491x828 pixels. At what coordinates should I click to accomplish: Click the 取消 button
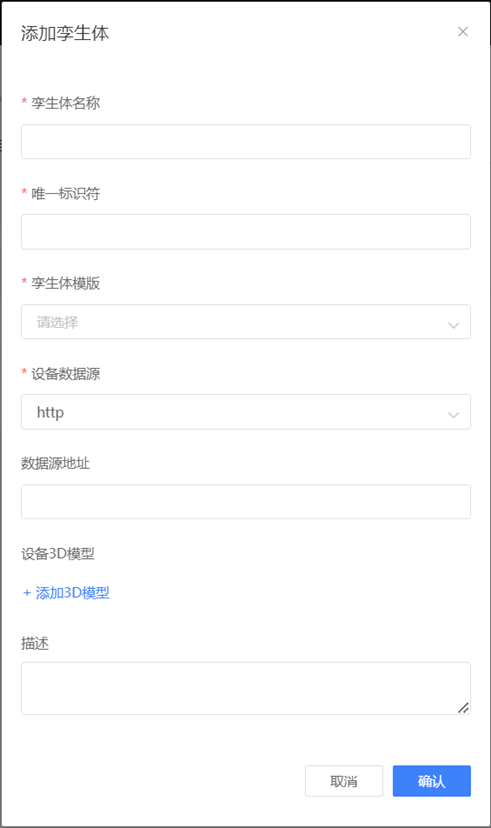[x=344, y=781]
